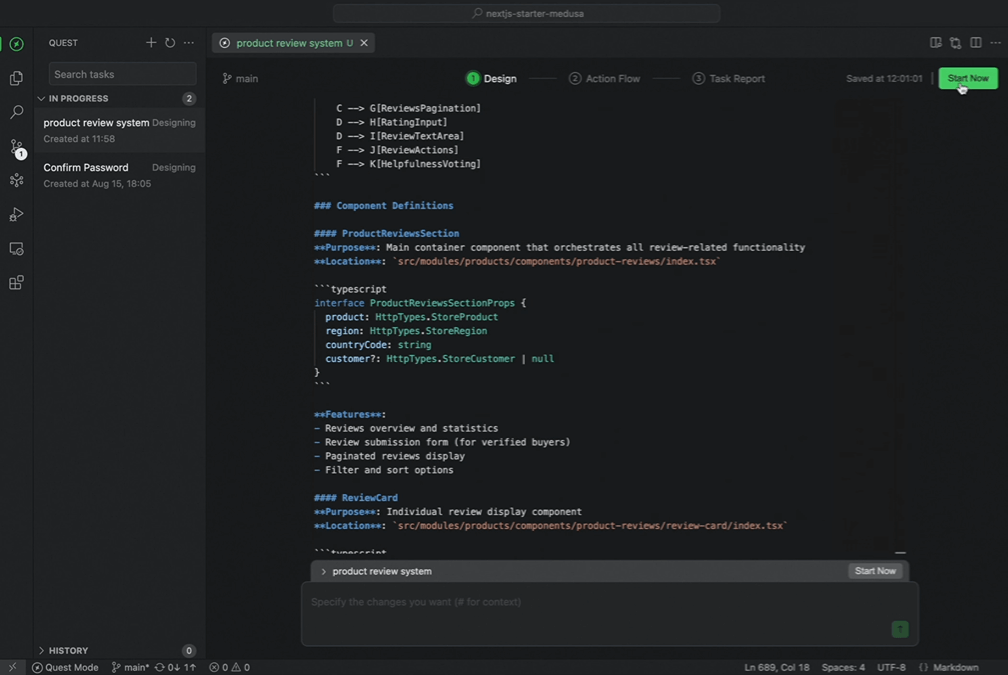Click the 'Saved at 12:01:01' status text
Viewport: 1008px width, 675px height.
point(884,78)
